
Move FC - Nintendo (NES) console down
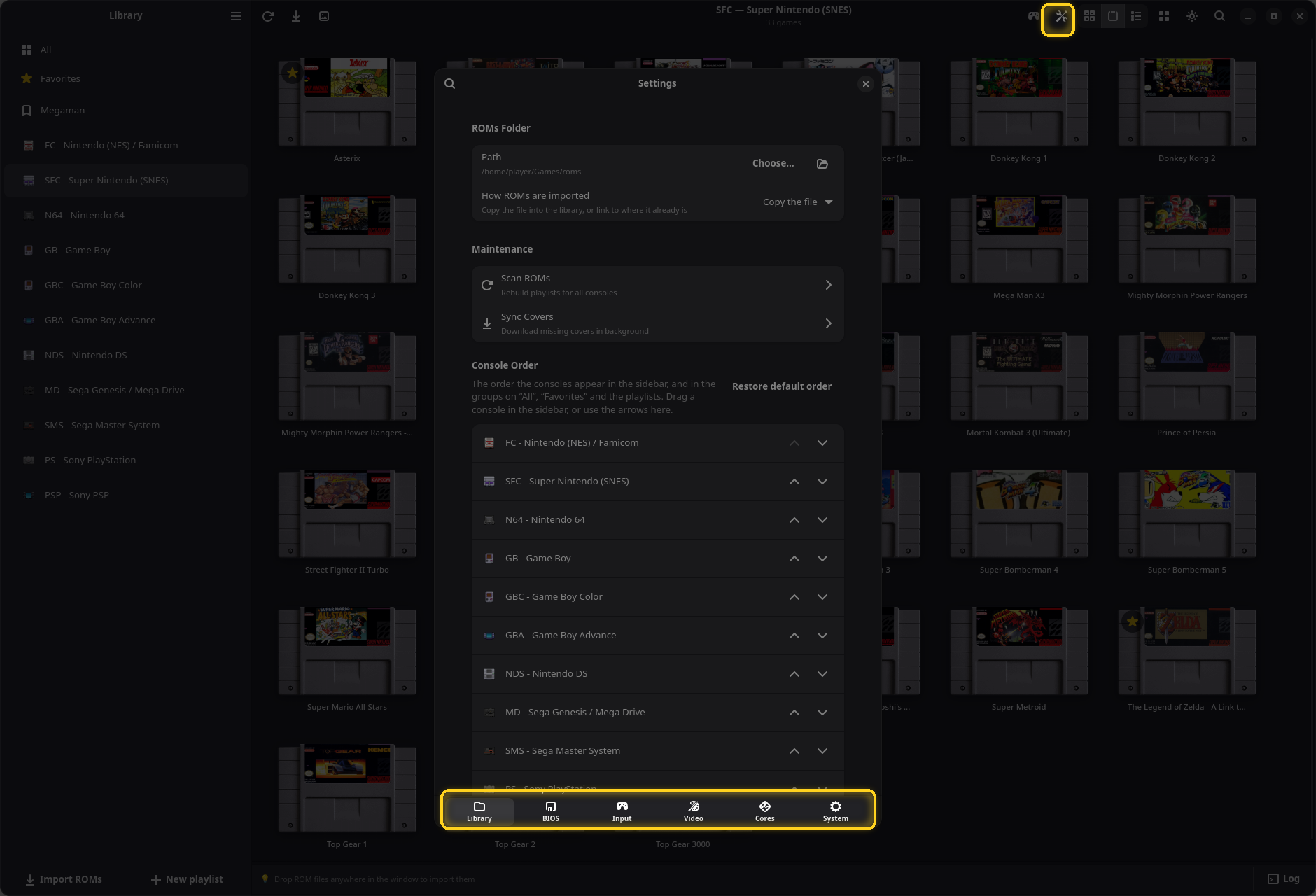[822, 443]
